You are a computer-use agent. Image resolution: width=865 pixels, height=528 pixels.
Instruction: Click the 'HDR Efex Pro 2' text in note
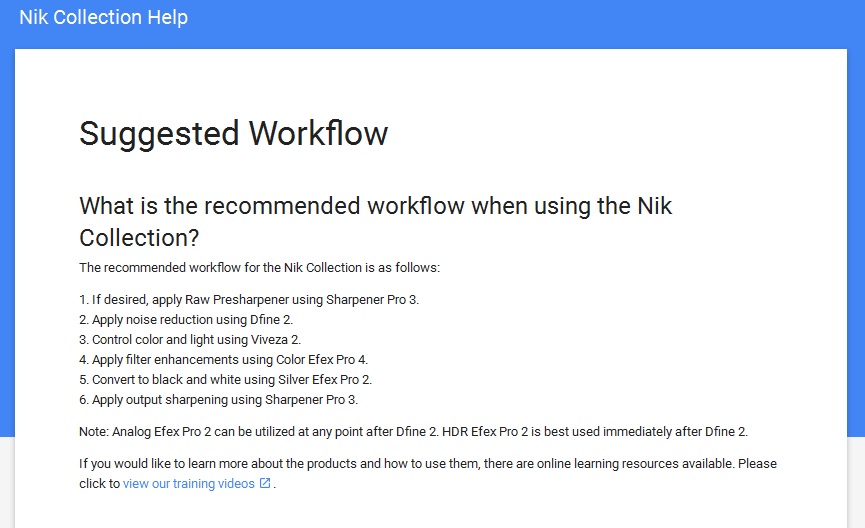[485, 431]
